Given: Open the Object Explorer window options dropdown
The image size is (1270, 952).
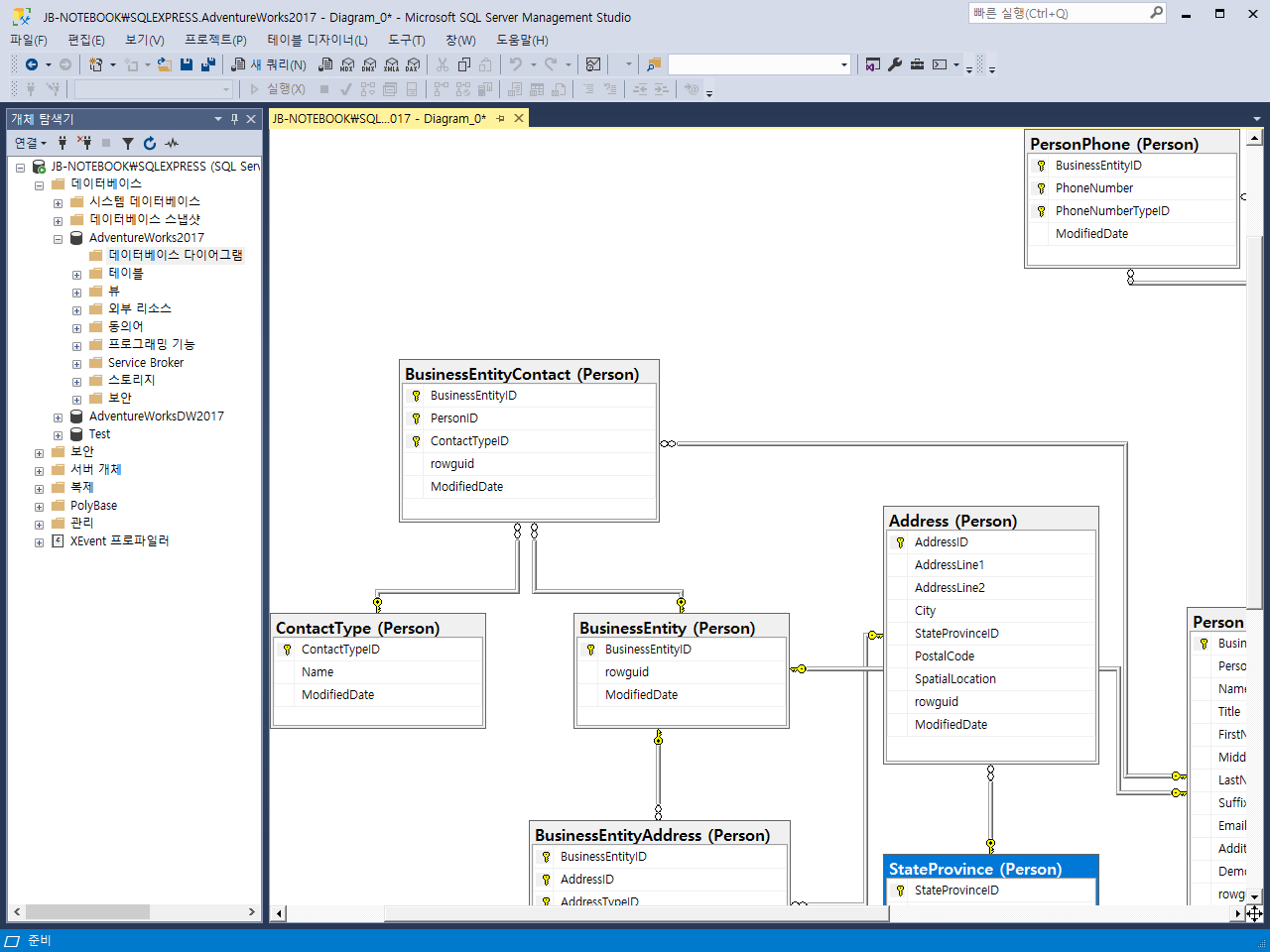Looking at the screenshot, I should (x=218, y=119).
